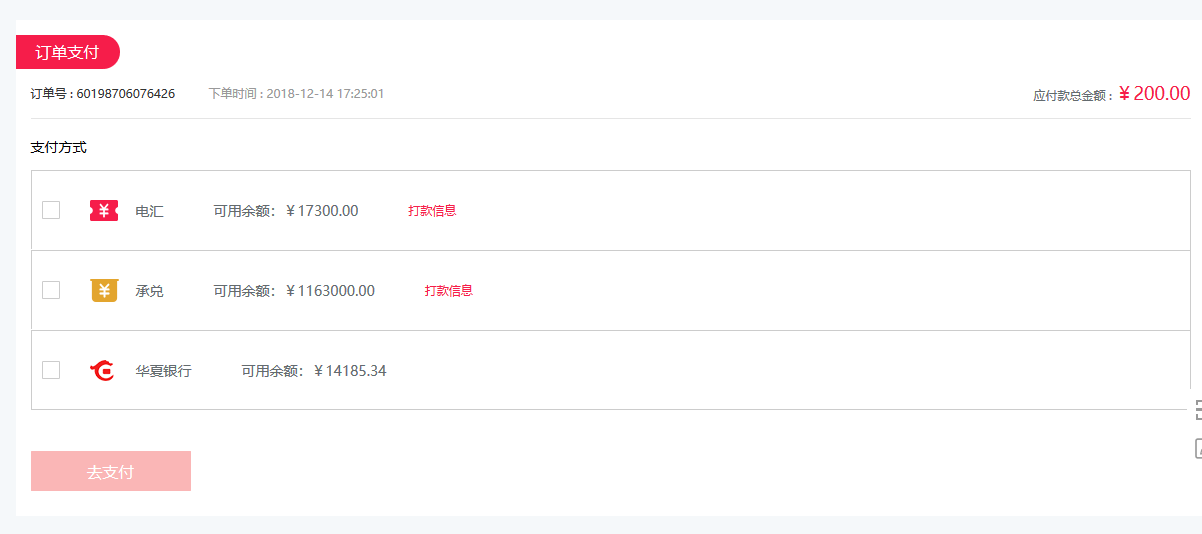Open 打款信息 link in 承兑 row
This screenshot has height=534, width=1202.
(448, 291)
